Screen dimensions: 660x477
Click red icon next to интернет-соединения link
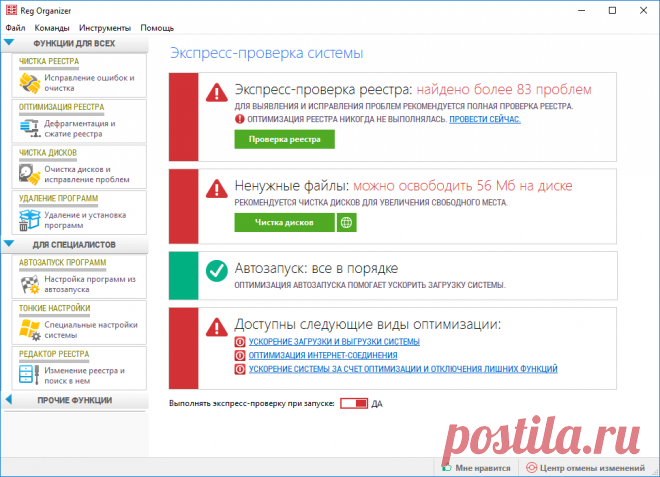point(240,355)
